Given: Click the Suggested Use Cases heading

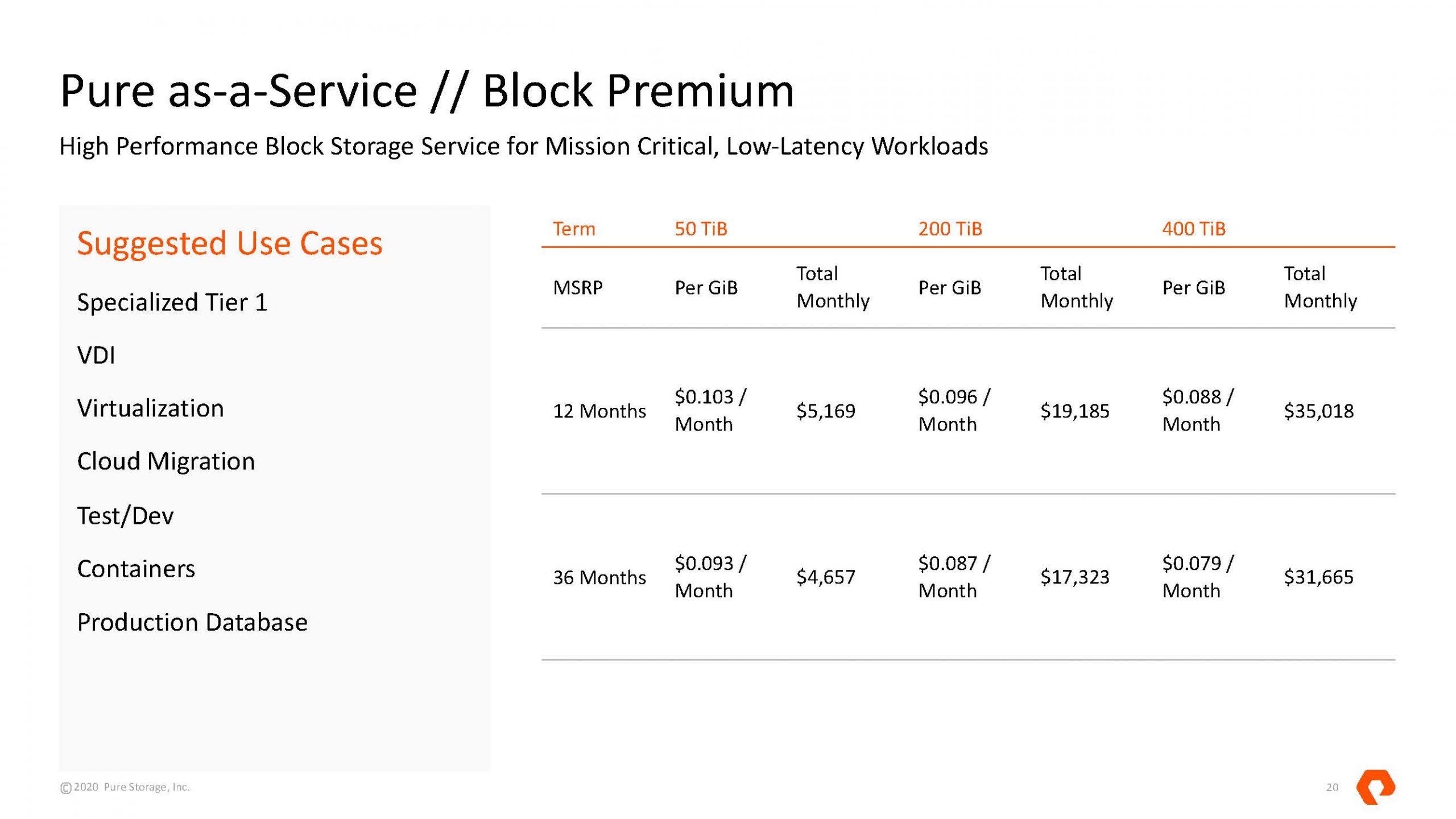Looking at the screenshot, I should tap(230, 243).
